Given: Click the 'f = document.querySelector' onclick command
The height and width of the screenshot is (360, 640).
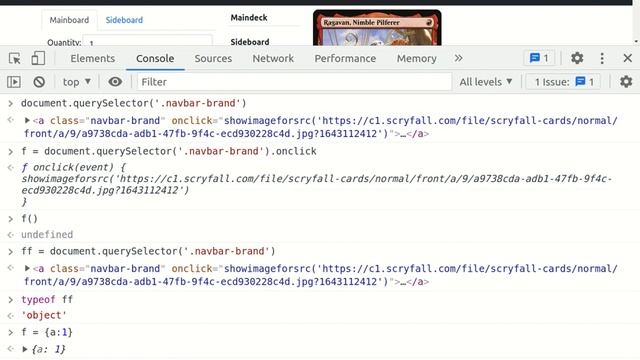Looking at the screenshot, I should point(169,151).
